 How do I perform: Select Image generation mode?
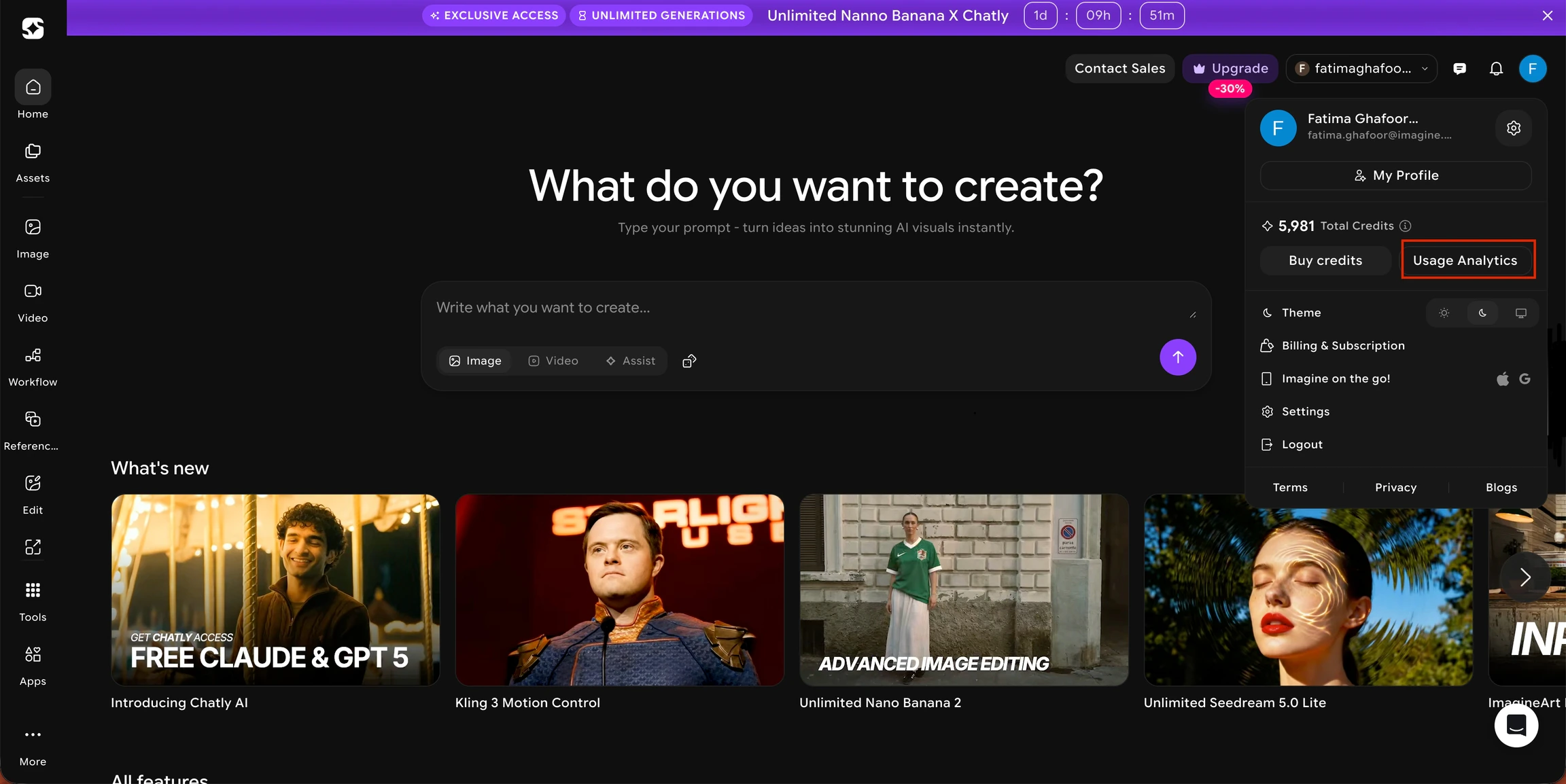click(475, 361)
